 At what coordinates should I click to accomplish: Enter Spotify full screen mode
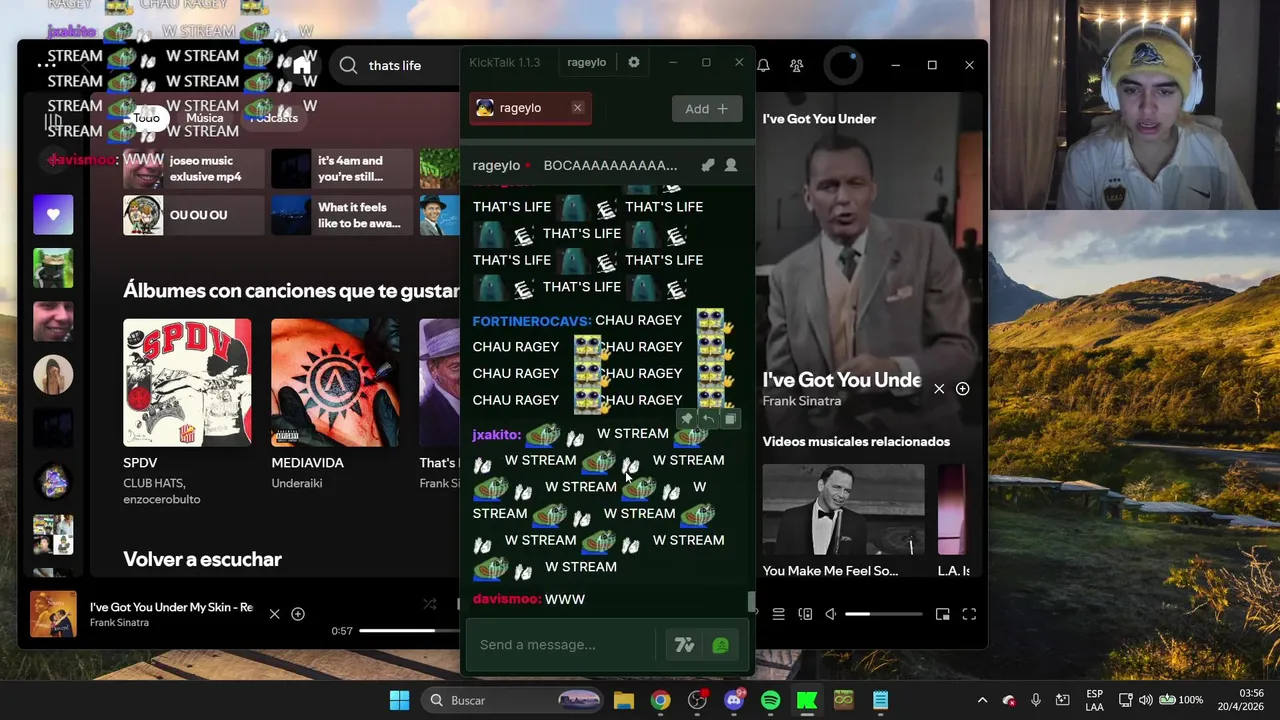[x=969, y=614]
